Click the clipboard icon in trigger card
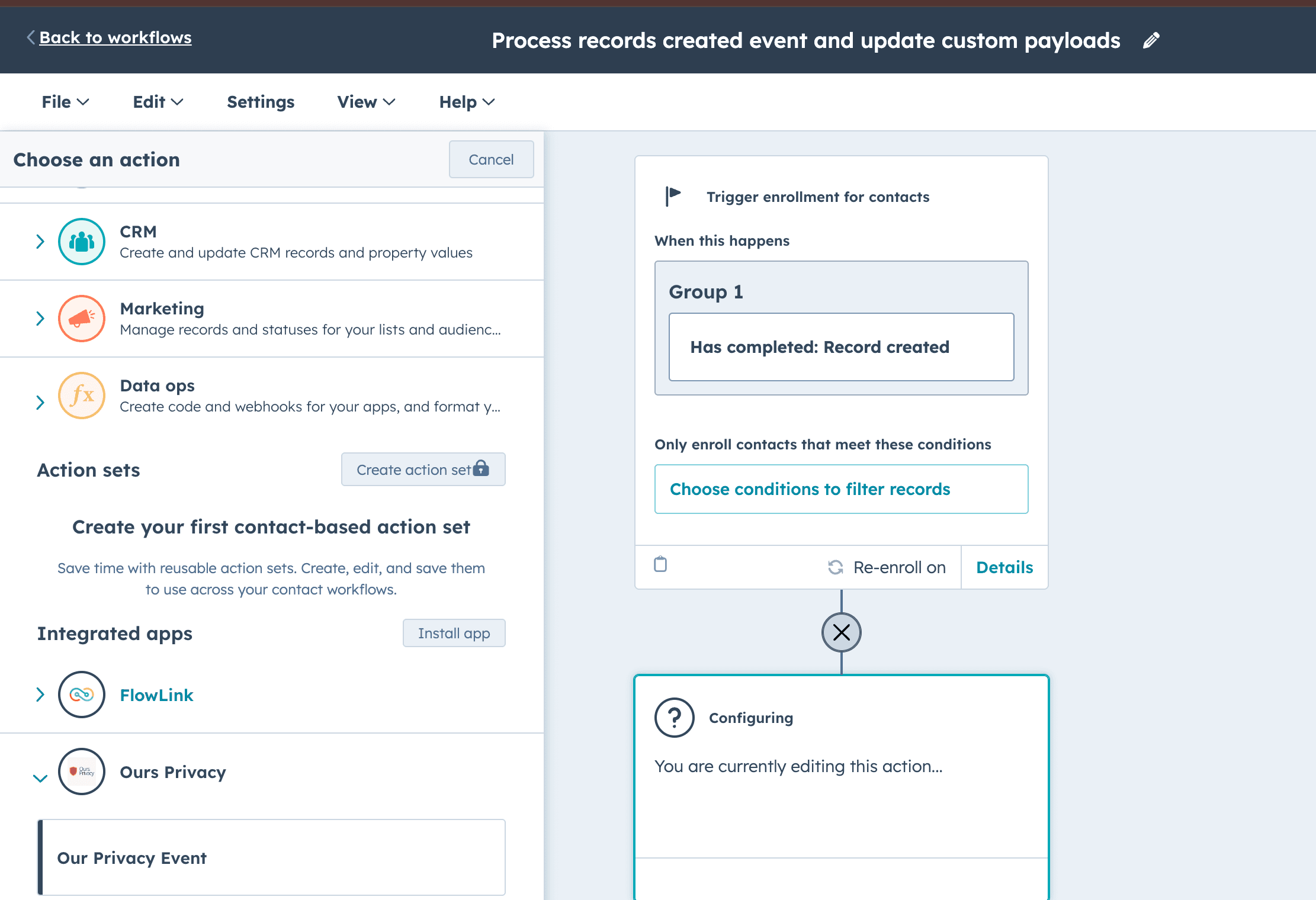This screenshot has width=1316, height=900. [x=660, y=565]
